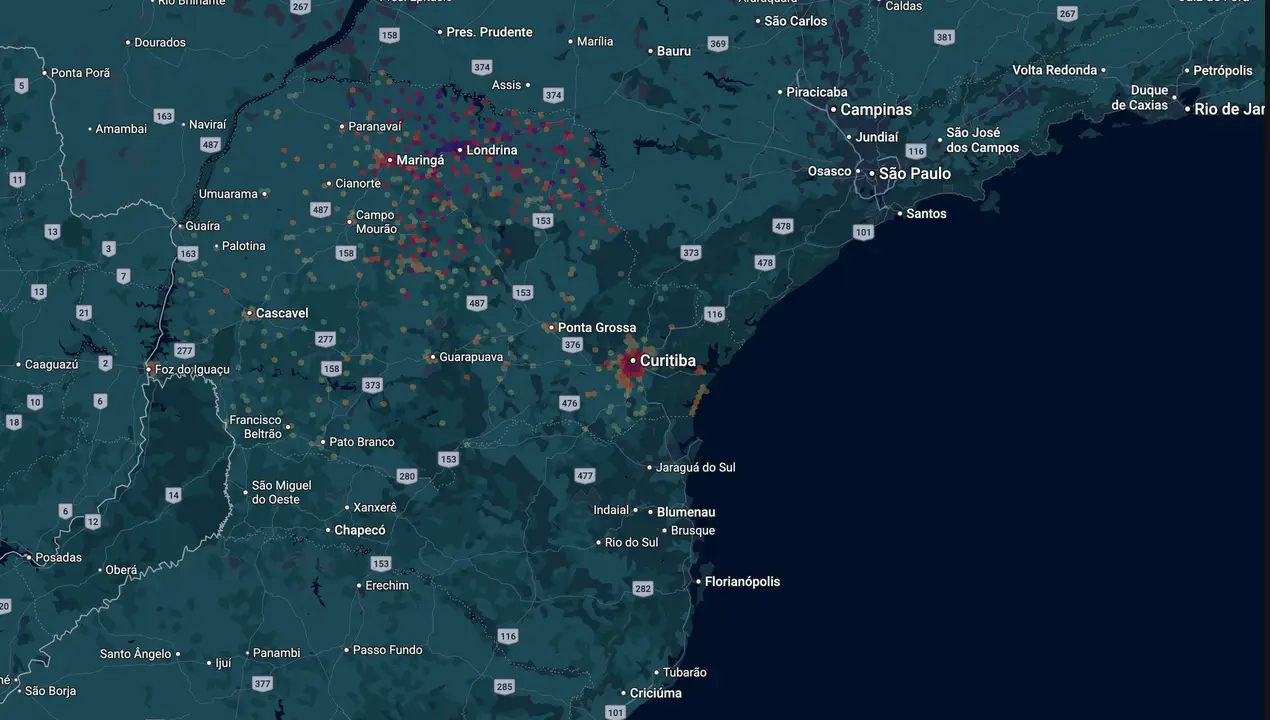Select the Piracicaba city label
This screenshot has height=720, width=1270.
817,92
